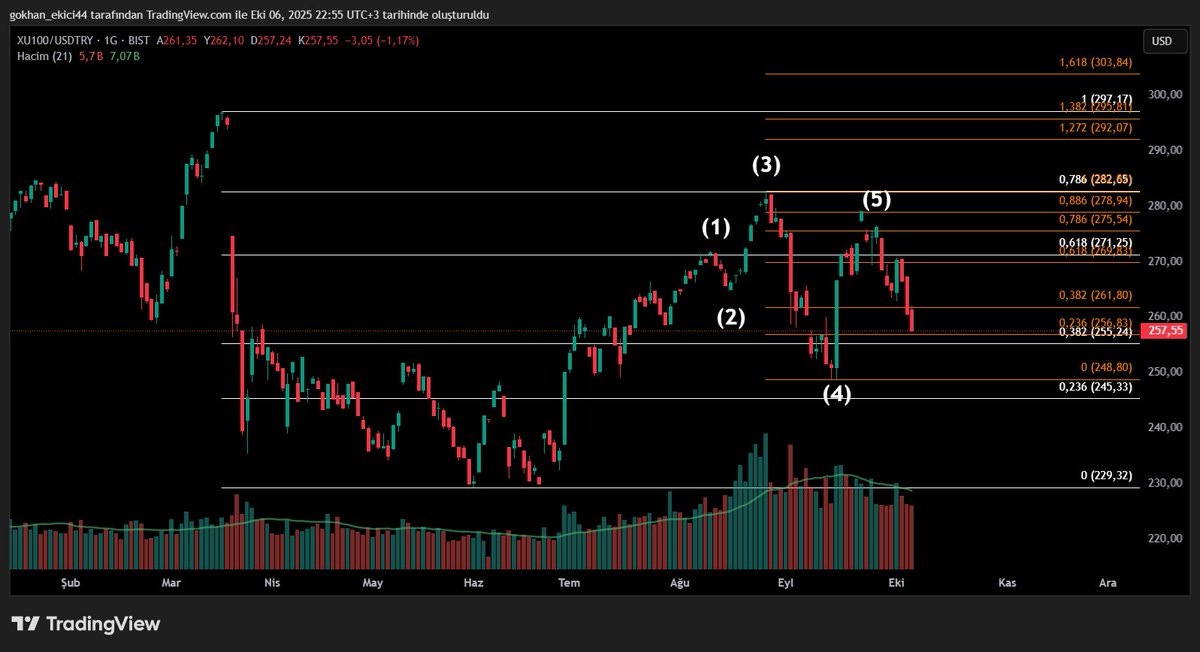Click the XU100/USDTRY symbol title
Image resolution: width=1200 pixels, height=652 pixels.
[x=57, y=41]
